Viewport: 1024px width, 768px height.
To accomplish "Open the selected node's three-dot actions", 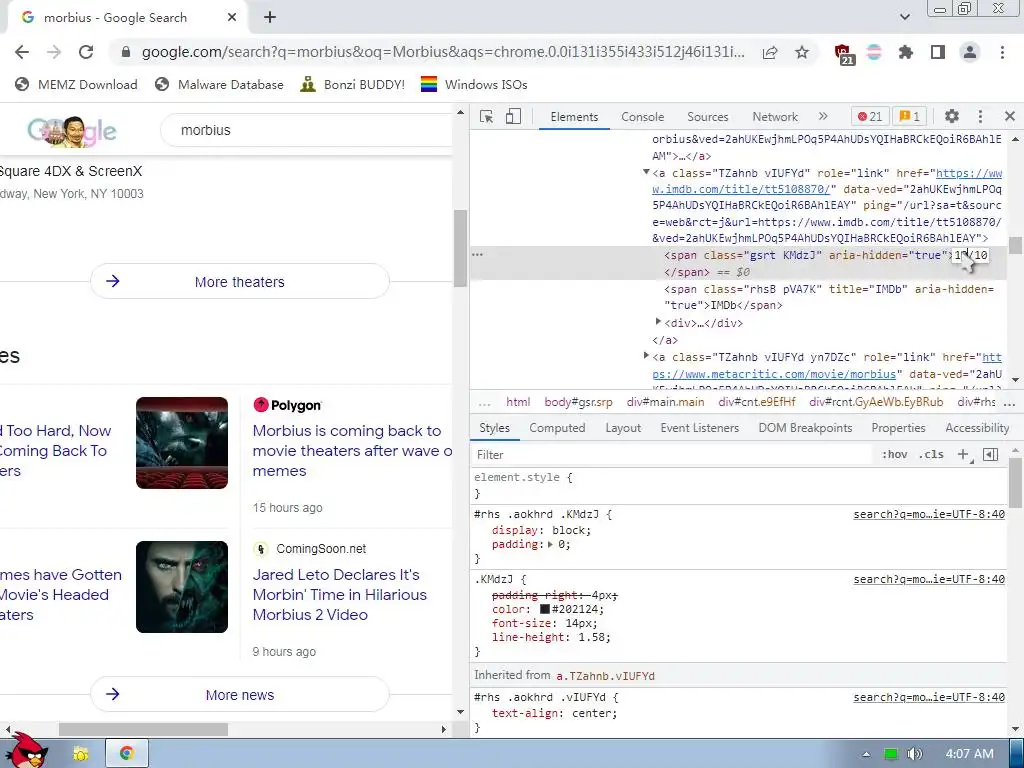I will click(x=477, y=255).
